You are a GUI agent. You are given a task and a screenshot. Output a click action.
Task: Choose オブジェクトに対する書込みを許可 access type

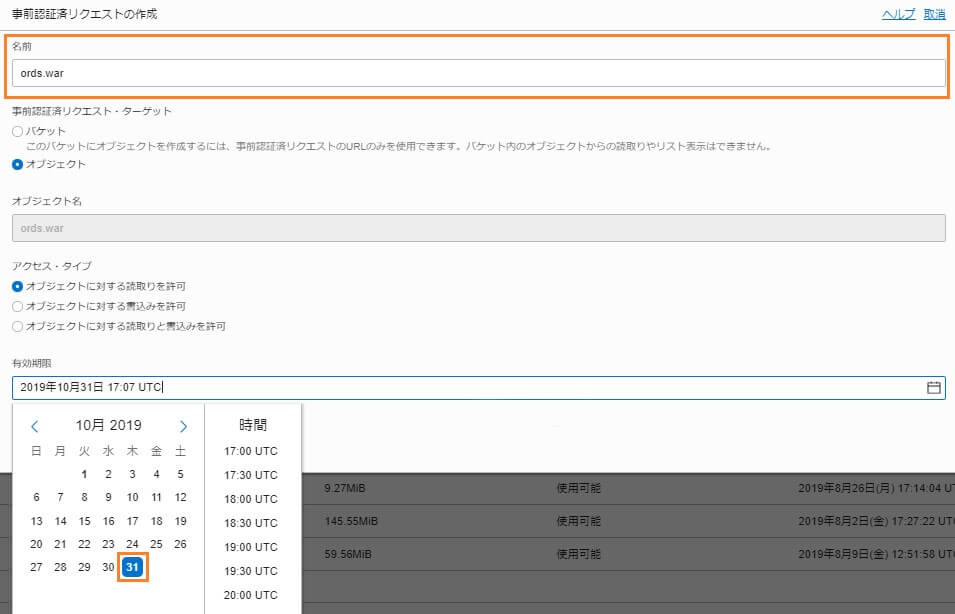(18, 306)
